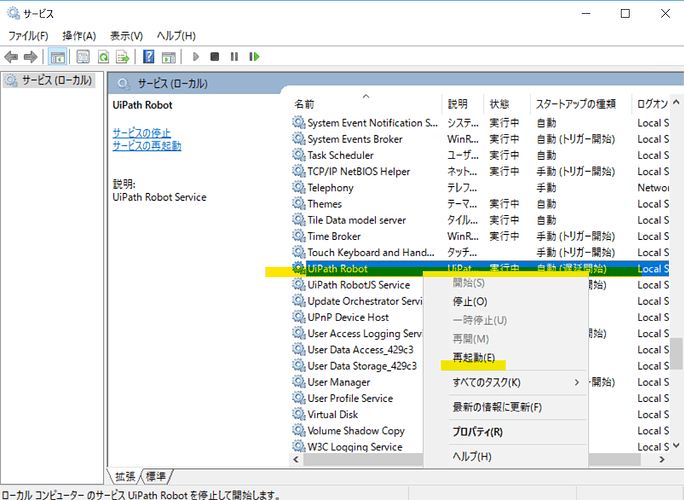Viewport: 684px width, 500px height.
Task: Sort by the ログオン column header
Action: 650,104
